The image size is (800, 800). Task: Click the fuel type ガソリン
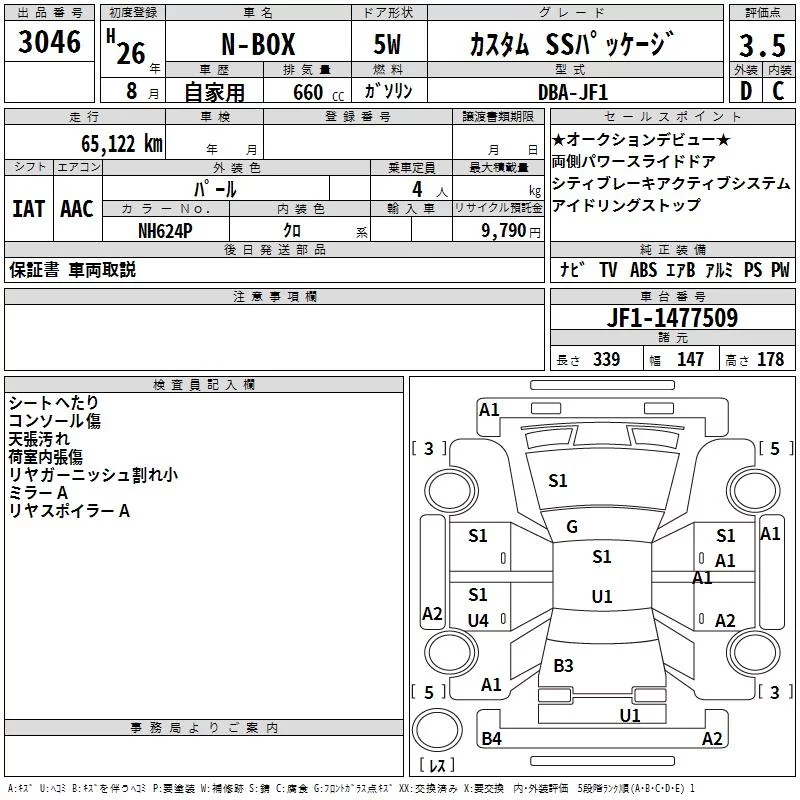(388, 91)
